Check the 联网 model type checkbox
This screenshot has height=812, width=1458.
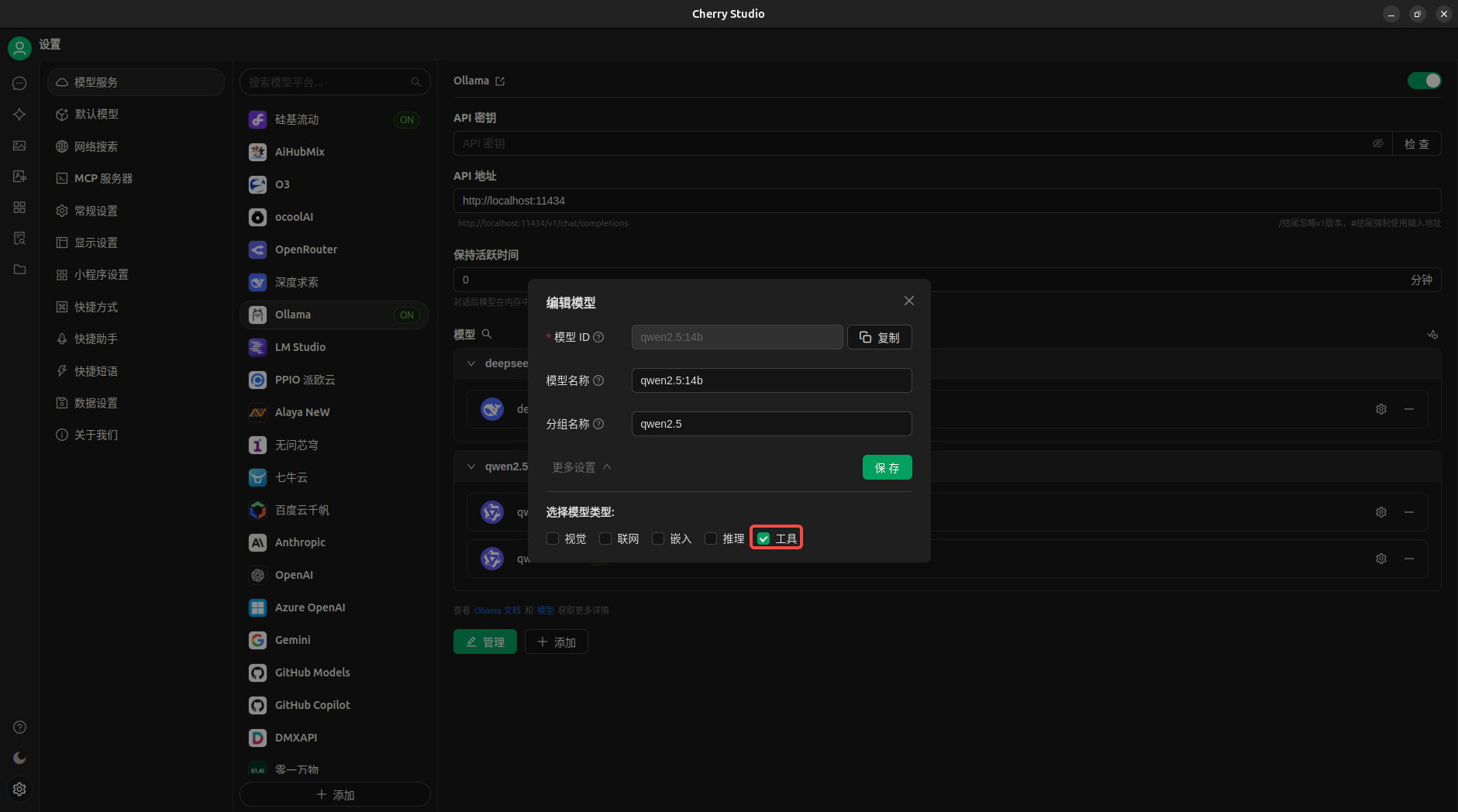(x=605, y=538)
